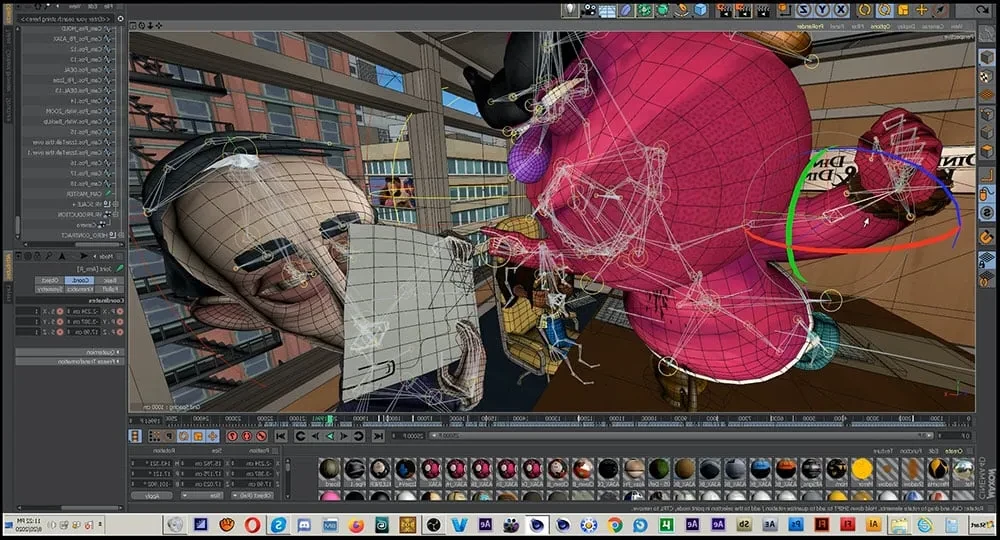Open Object Manager File menu
Screen dimensions: 1000x540
108,6
